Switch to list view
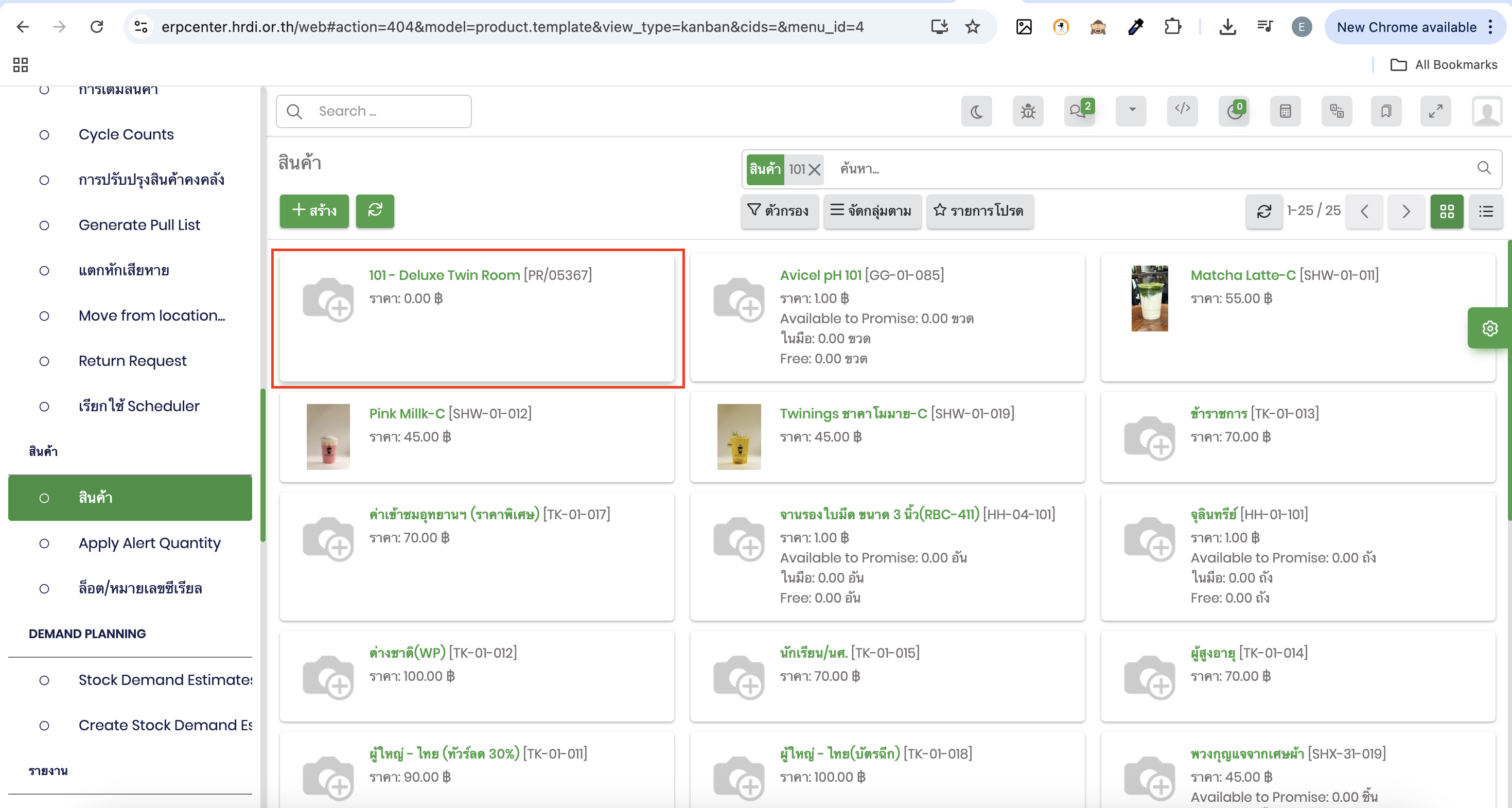1512x808 pixels. click(1486, 211)
